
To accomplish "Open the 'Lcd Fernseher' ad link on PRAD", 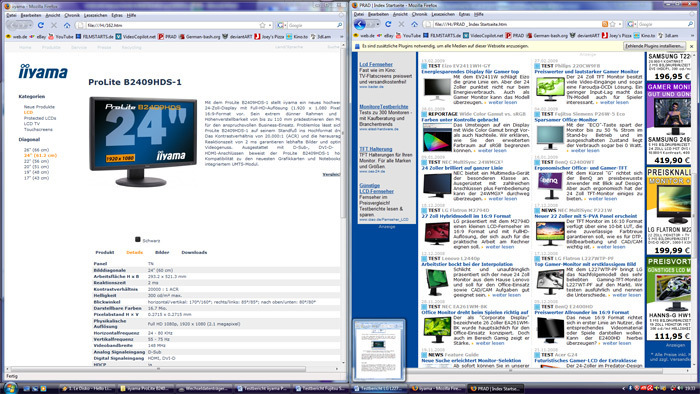I will 376,64.
